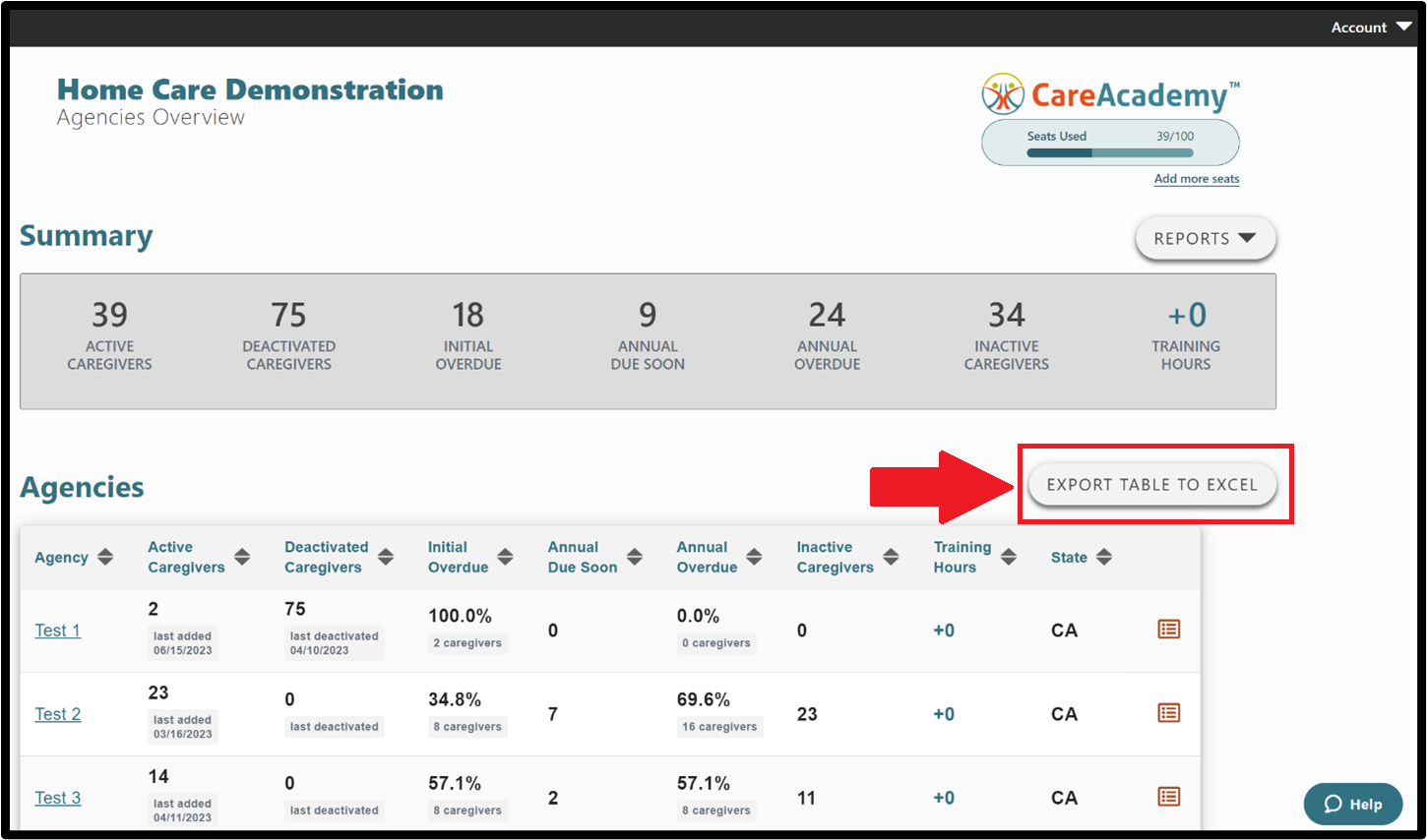Select the 39 Active Caregivers summary
1427x840 pixels.
pyautogui.click(x=109, y=335)
